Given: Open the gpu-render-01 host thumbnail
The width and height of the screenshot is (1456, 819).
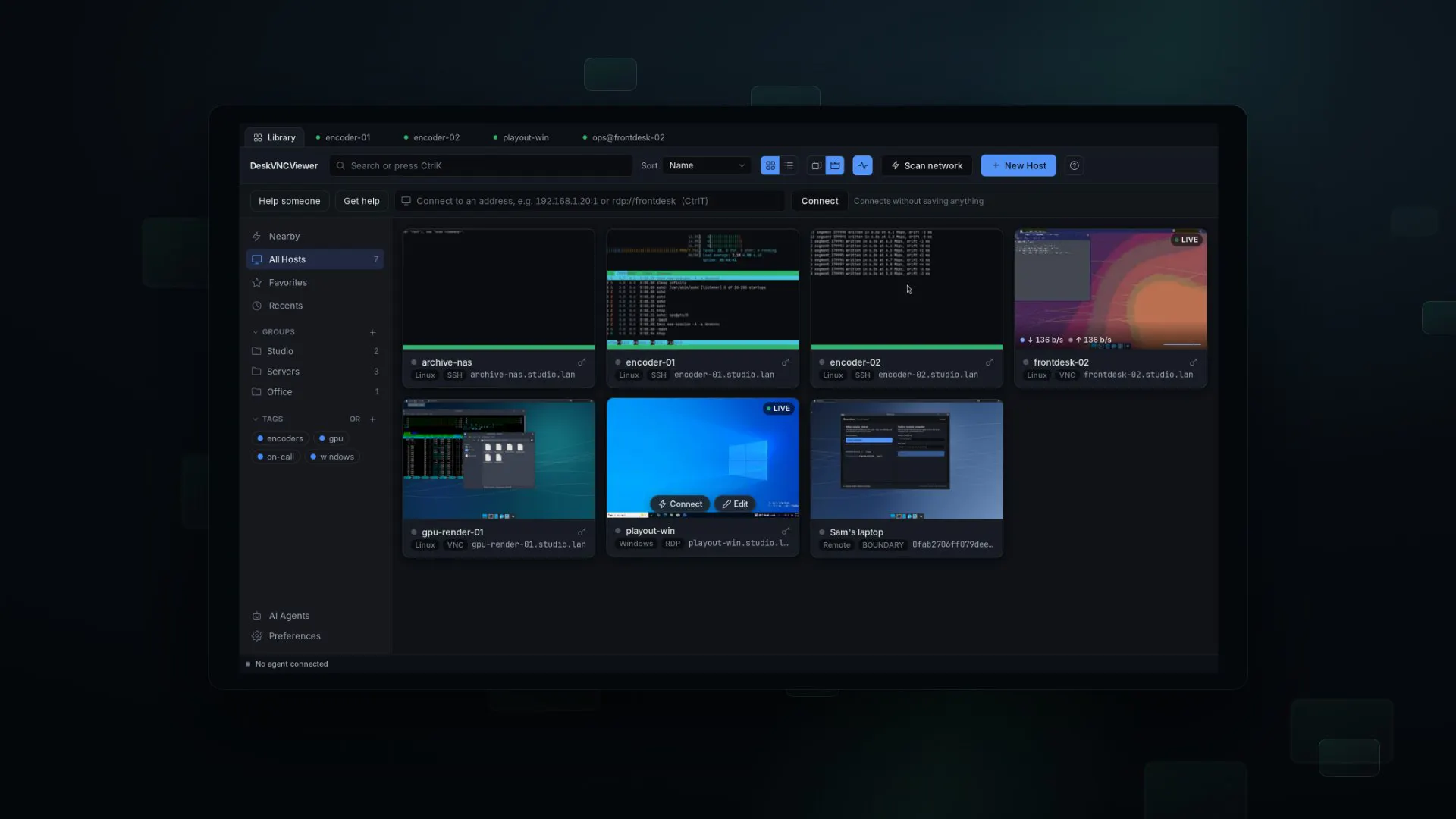Looking at the screenshot, I should click(499, 460).
